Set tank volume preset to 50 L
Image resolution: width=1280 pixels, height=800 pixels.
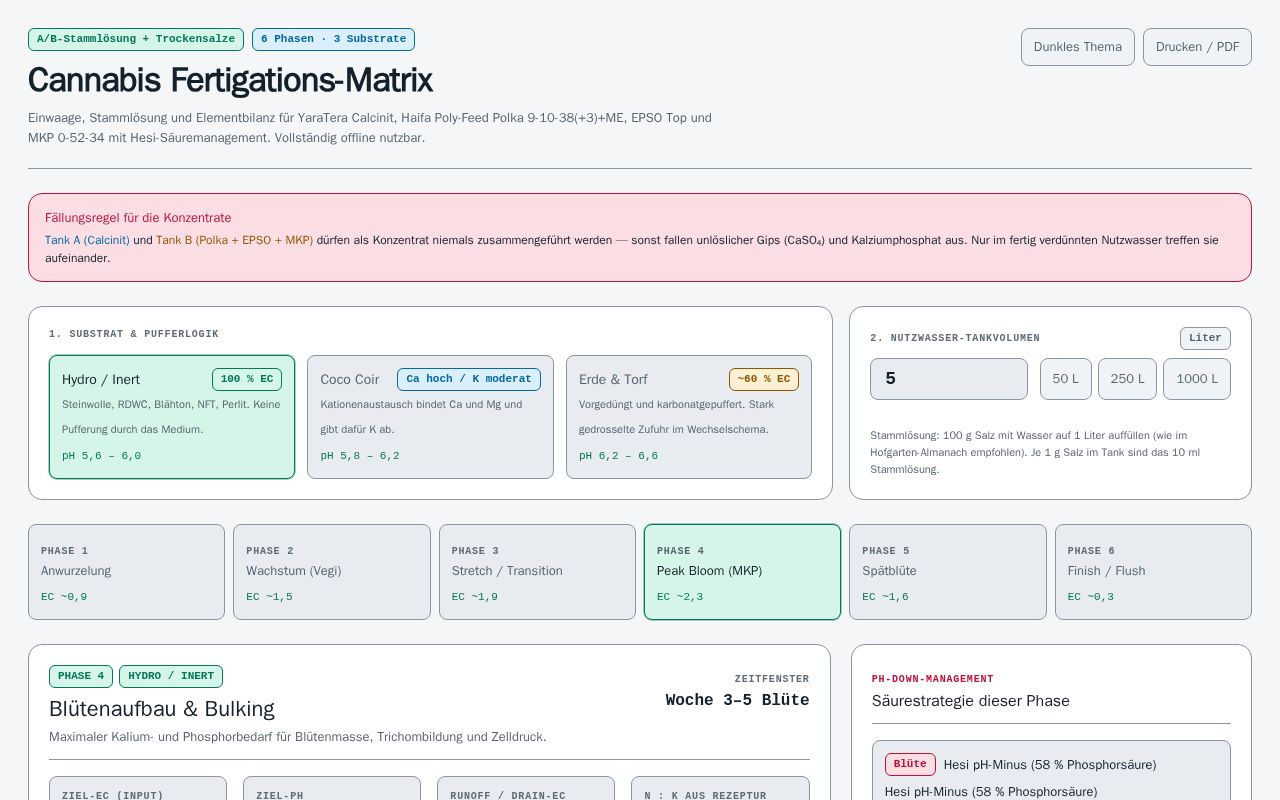point(1066,379)
